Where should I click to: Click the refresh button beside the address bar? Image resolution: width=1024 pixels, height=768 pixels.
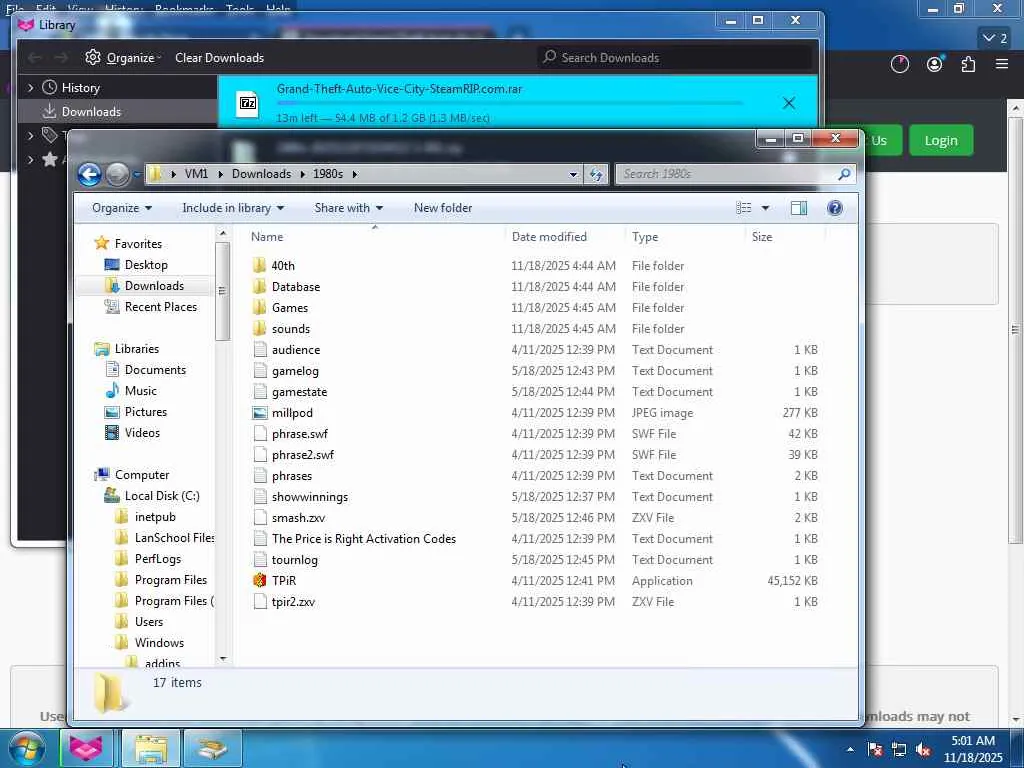coord(596,174)
